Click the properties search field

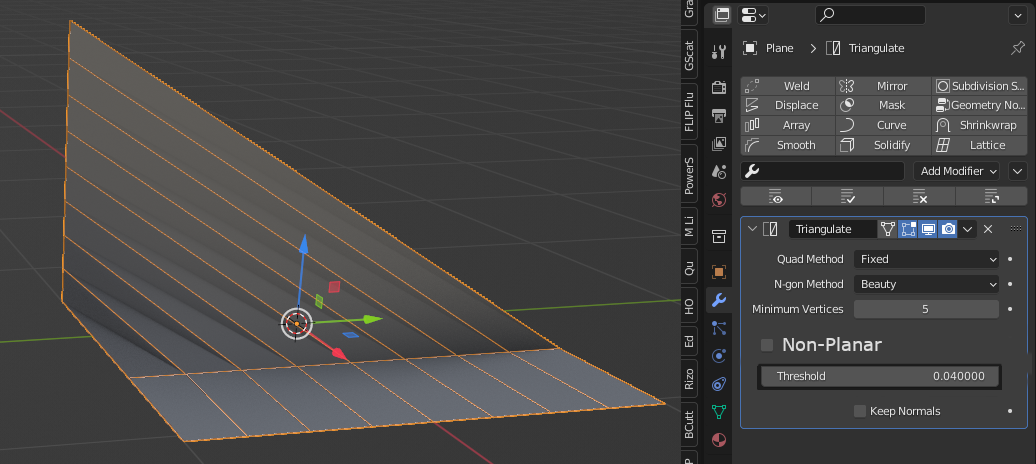870,15
